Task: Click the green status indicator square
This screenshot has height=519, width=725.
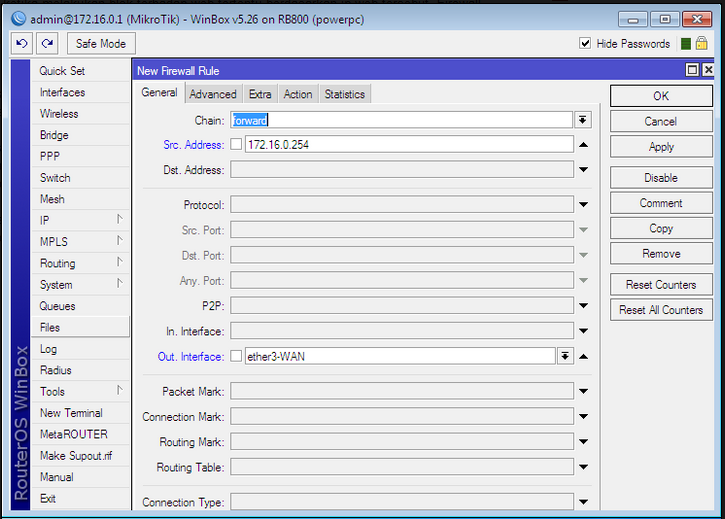Action: (x=686, y=44)
